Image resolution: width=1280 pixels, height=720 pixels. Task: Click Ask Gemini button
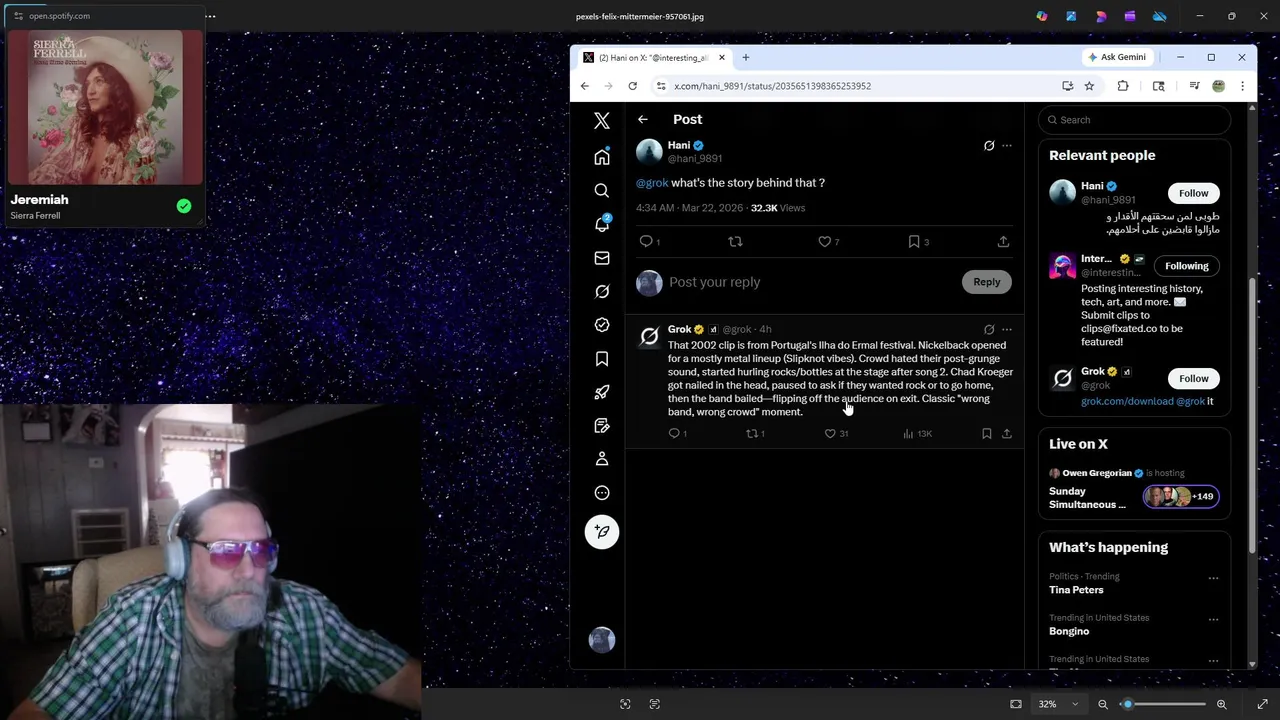[1116, 57]
